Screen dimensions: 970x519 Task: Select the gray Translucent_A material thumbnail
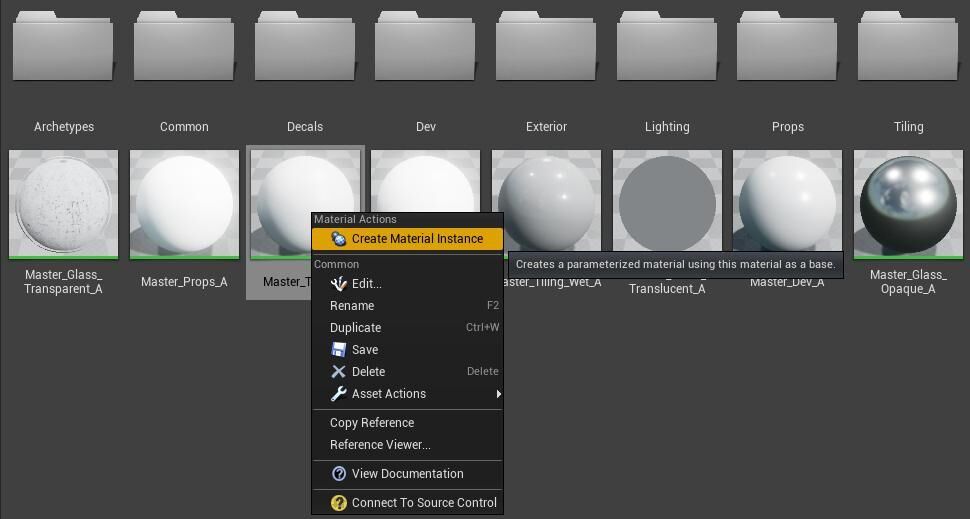pos(667,205)
